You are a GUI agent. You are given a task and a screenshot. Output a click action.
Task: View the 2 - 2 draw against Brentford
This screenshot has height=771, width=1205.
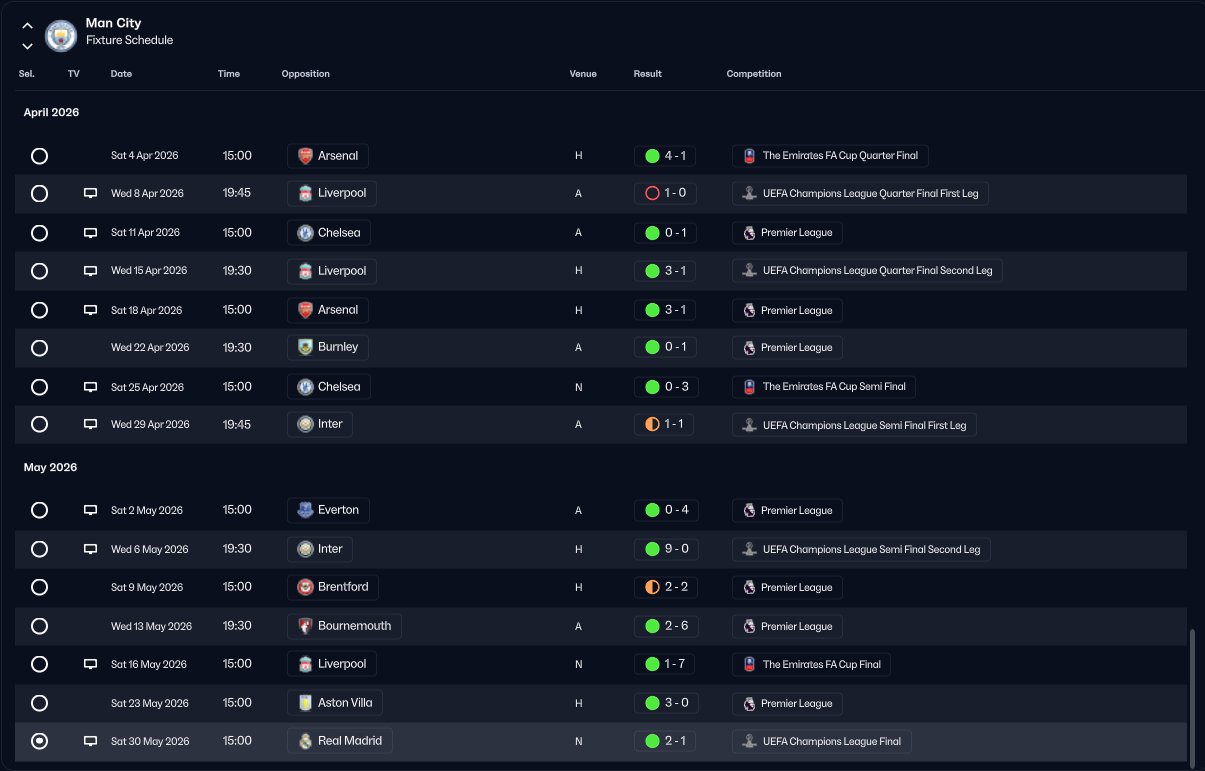(x=665, y=587)
